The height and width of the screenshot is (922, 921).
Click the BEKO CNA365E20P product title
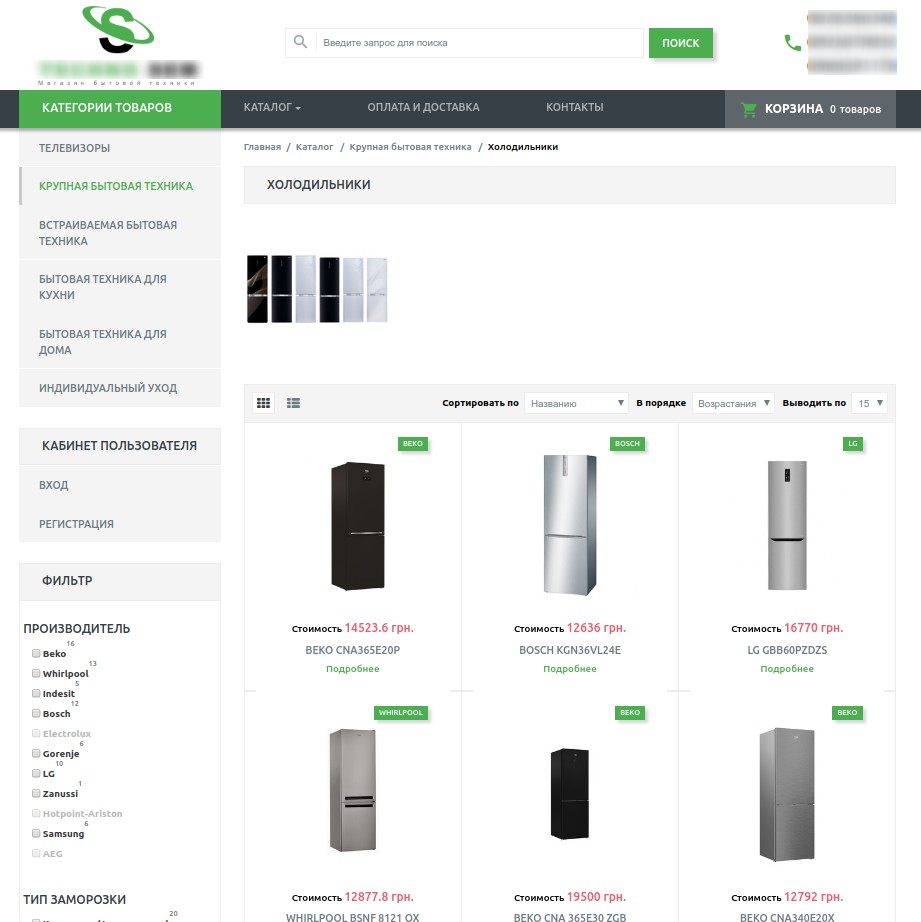coord(352,650)
